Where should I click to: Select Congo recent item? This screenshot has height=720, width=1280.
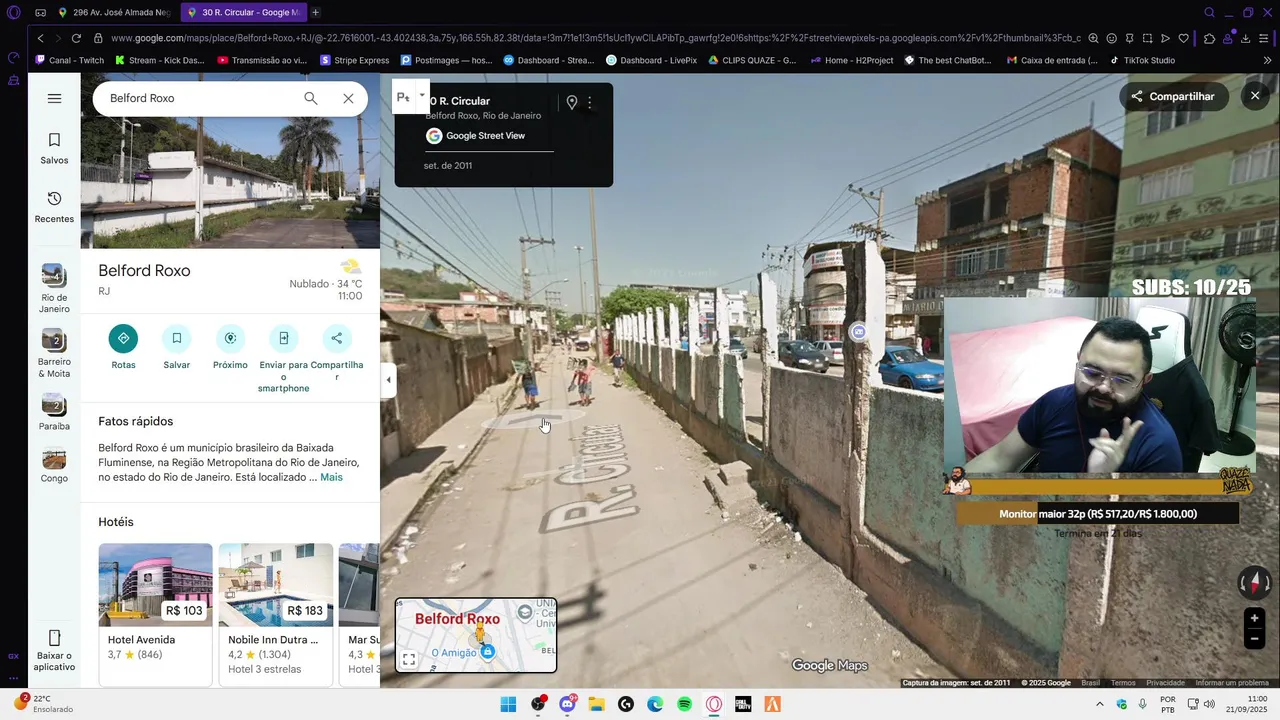[54, 465]
